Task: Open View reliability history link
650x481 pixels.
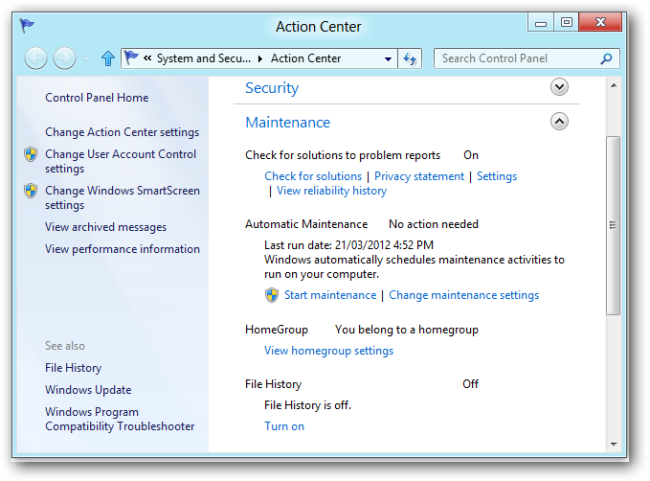Action: 332,191
